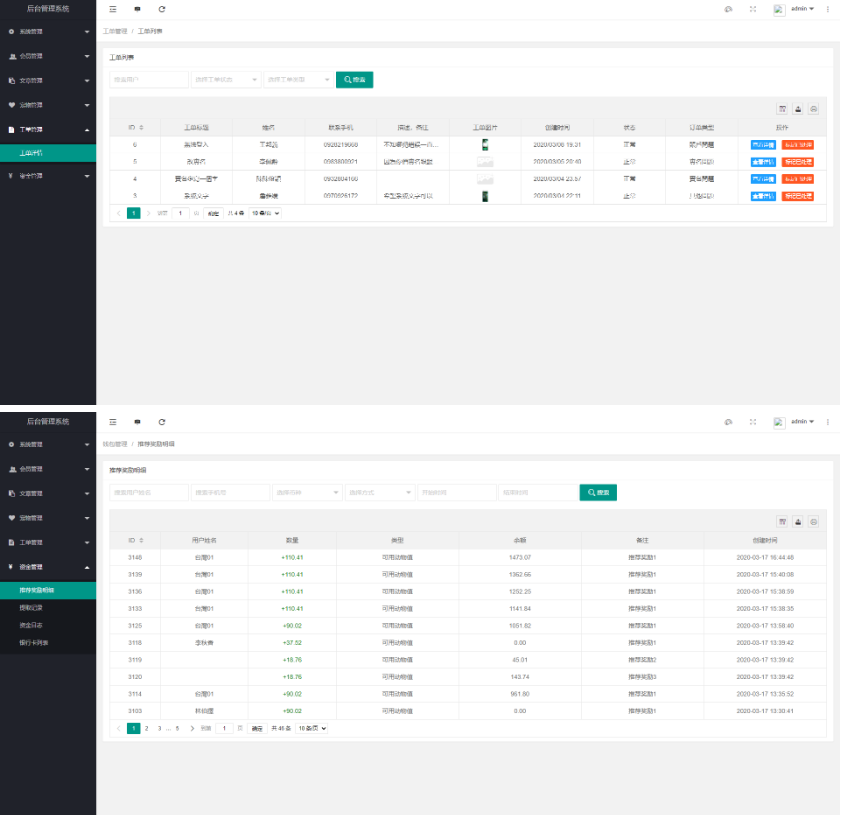Click the 开始时间 date input field
Image resolution: width=841 pixels, height=815 pixels.
click(457, 492)
